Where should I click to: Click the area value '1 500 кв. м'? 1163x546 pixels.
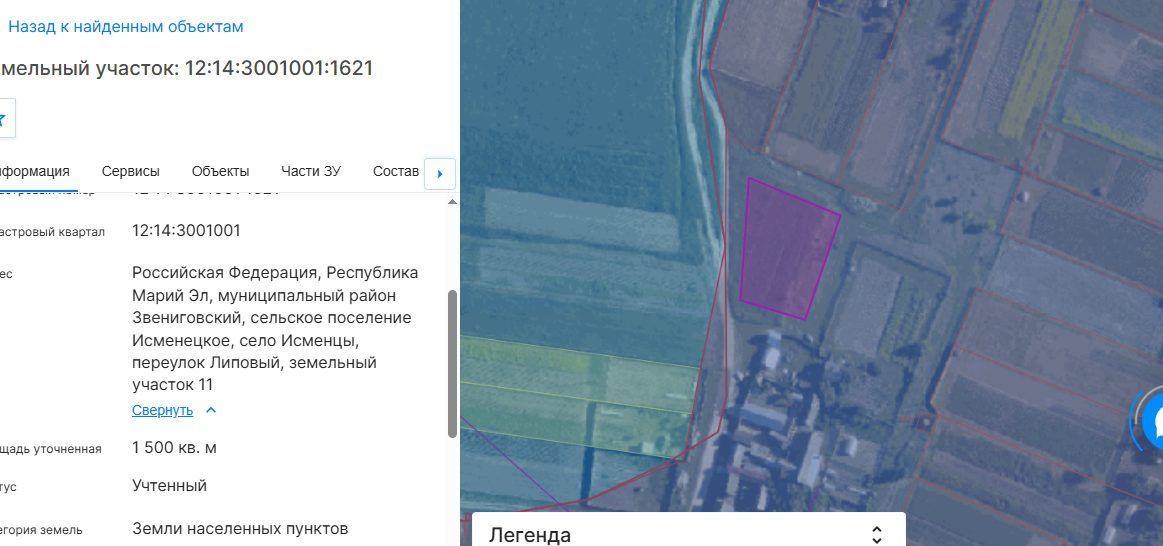[174, 448]
